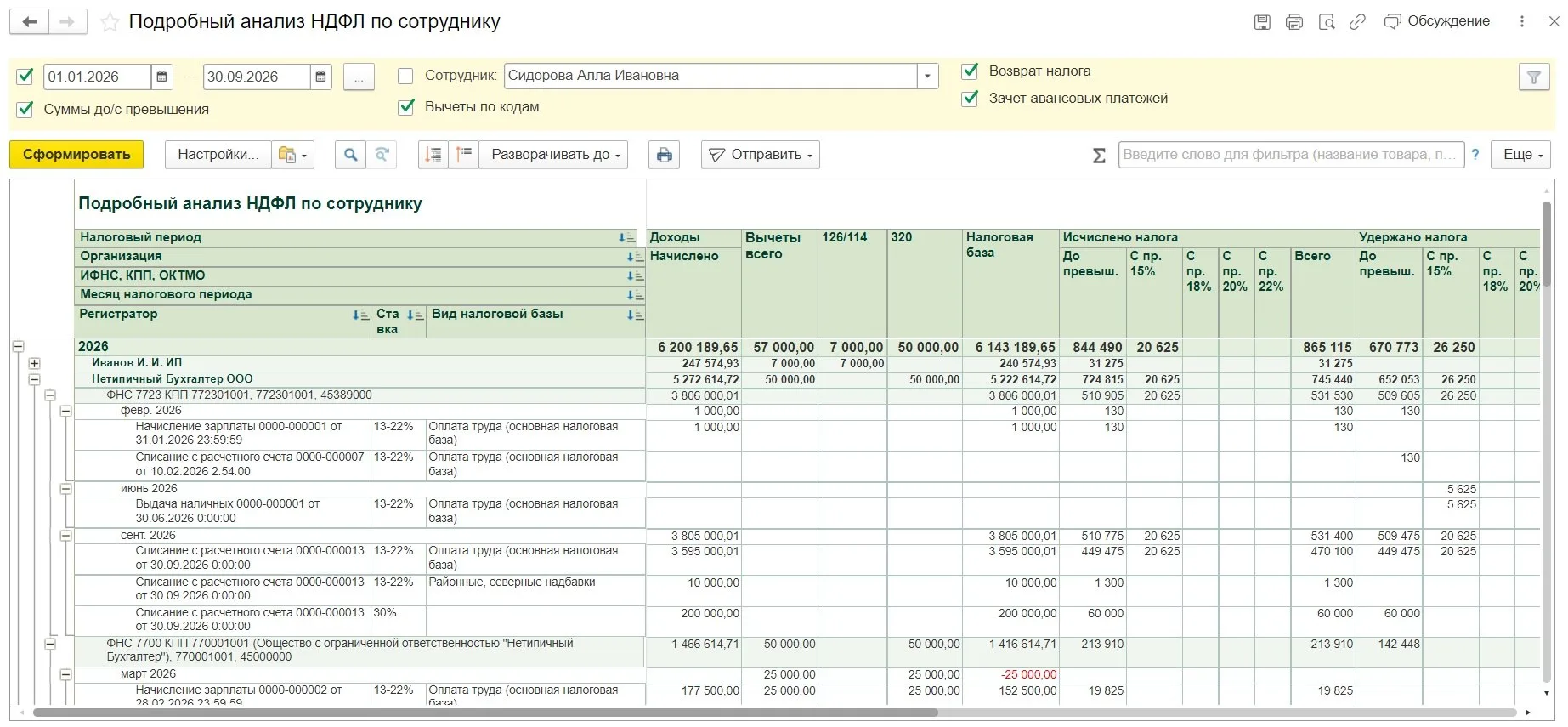The height and width of the screenshot is (727, 1568).
Task: Toggle the Возврат налога checkbox
Action: [970, 71]
